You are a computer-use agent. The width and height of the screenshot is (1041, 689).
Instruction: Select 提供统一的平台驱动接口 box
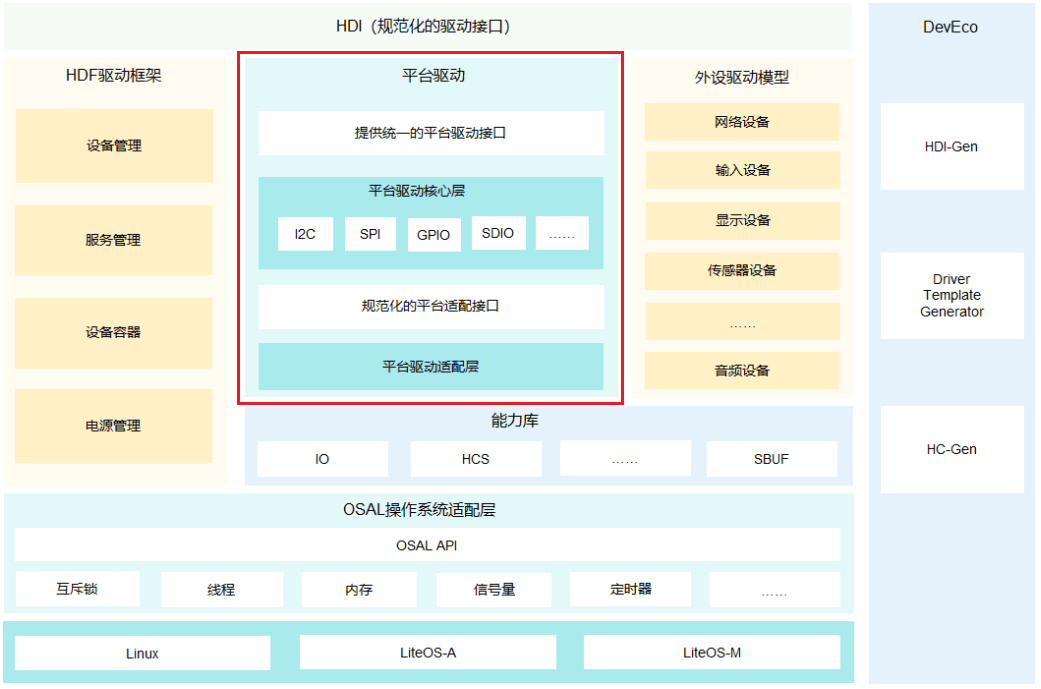(x=431, y=133)
